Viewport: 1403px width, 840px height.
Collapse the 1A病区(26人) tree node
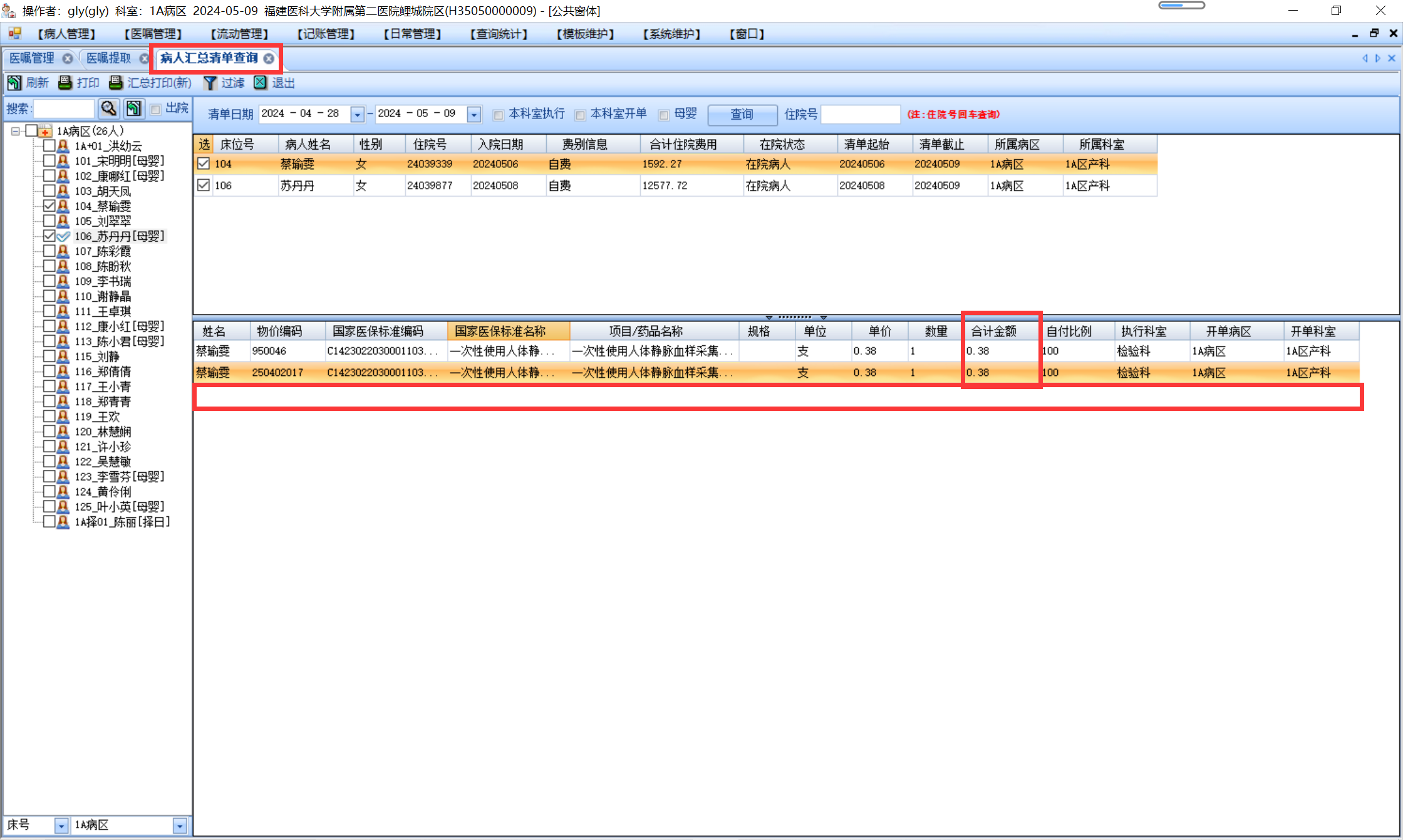16,131
